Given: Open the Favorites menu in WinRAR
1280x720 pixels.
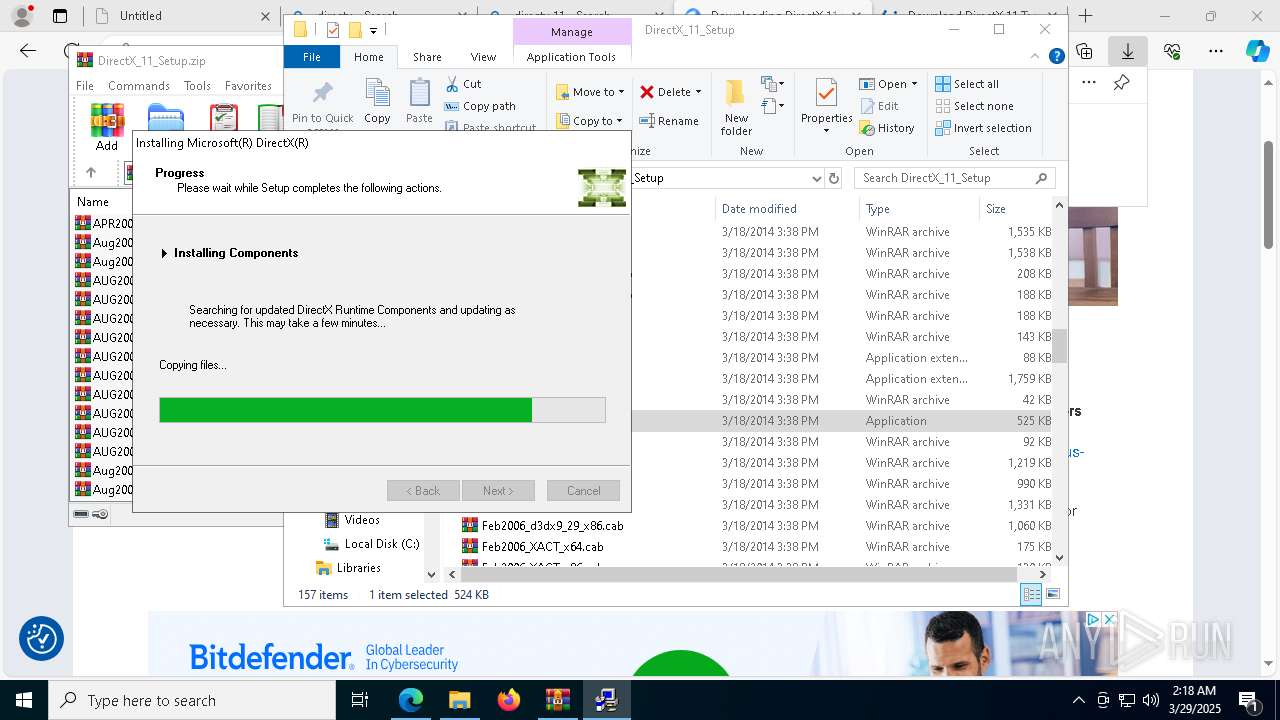Looking at the screenshot, I should click(x=248, y=86).
